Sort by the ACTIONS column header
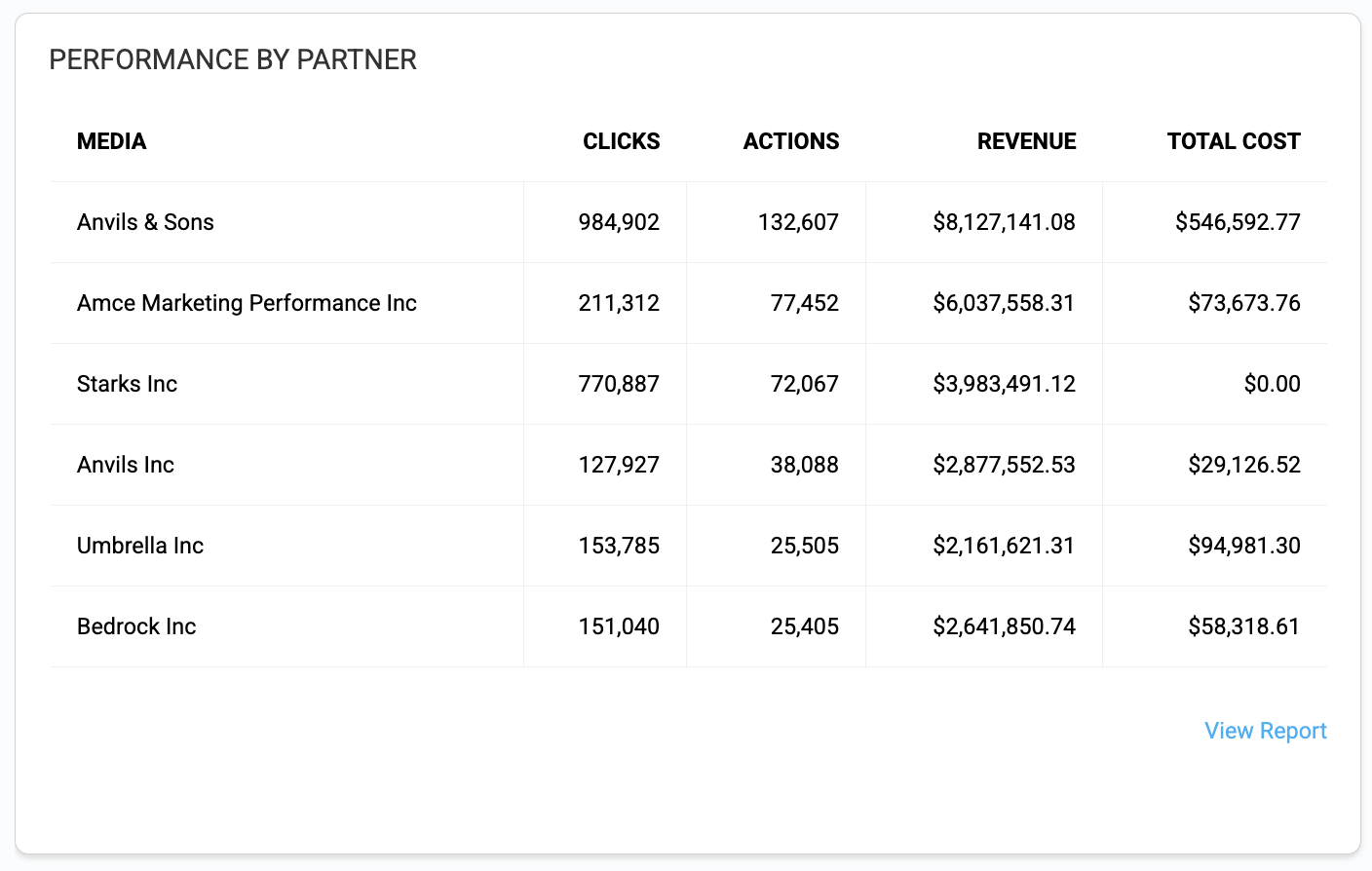 point(790,141)
